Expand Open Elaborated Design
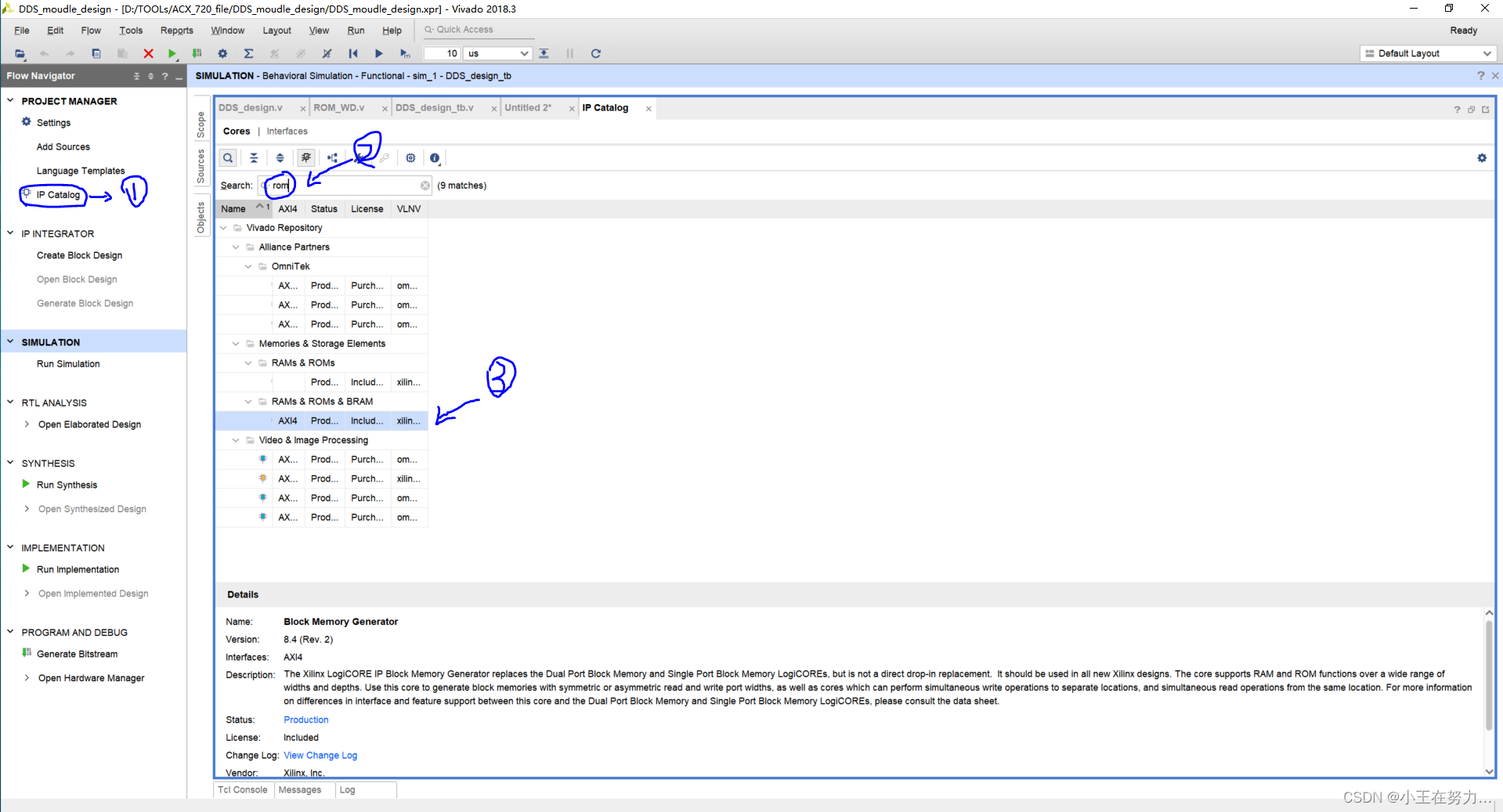Screen dimensions: 1503x812 click(x=27, y=424)
